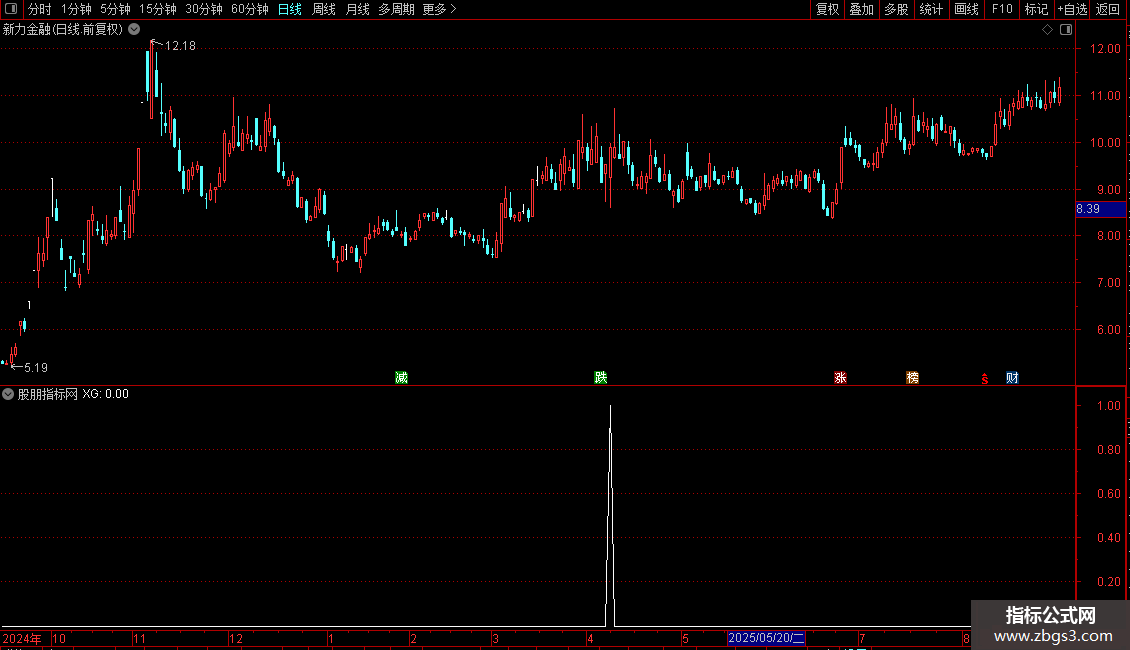Open dropdown next to 新力金融 title
The image size is (1130, 650).
(x=134, y=29)
